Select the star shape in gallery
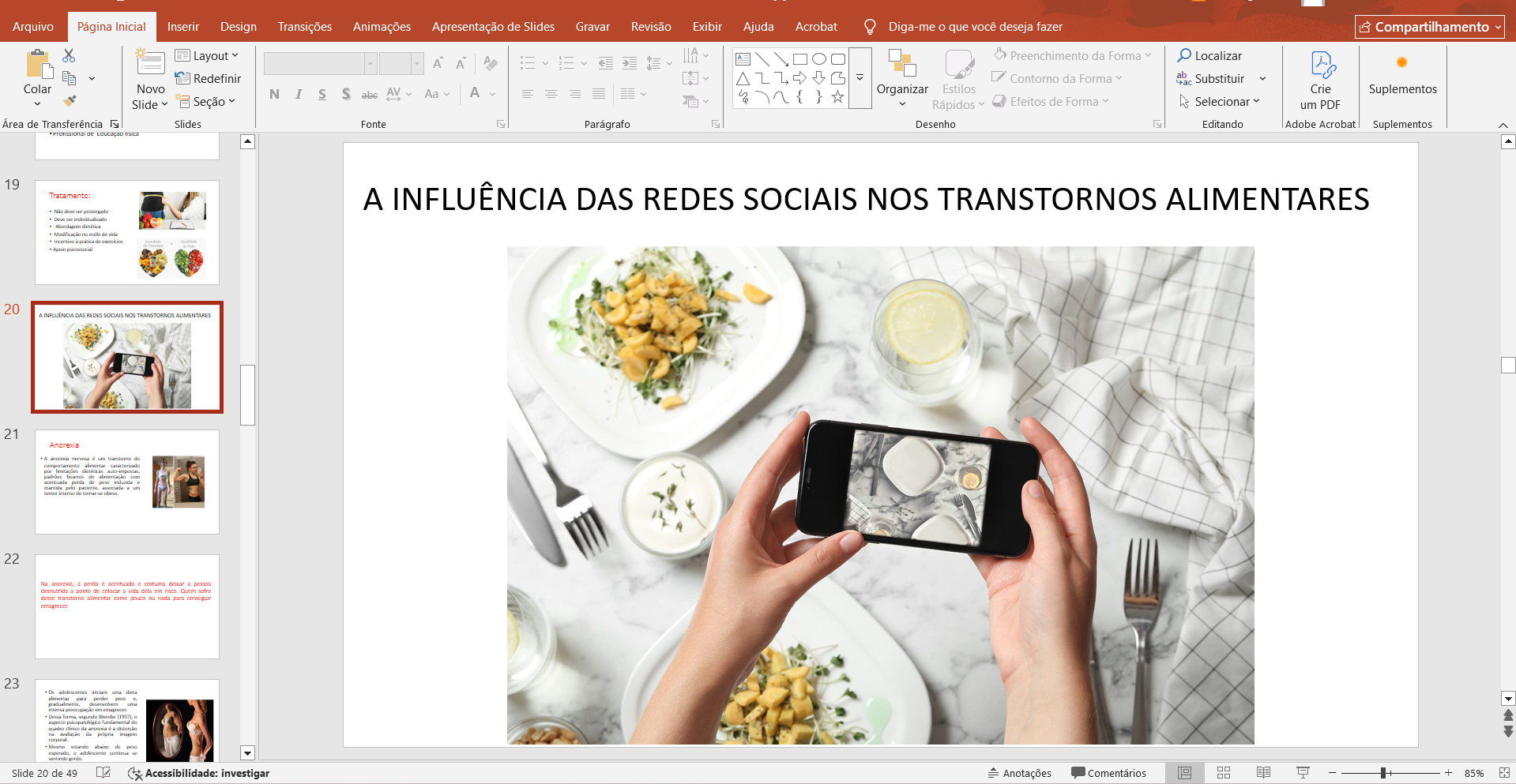Screen dimensions: 1516x784 pyautogui.click(x=838, y=97)
